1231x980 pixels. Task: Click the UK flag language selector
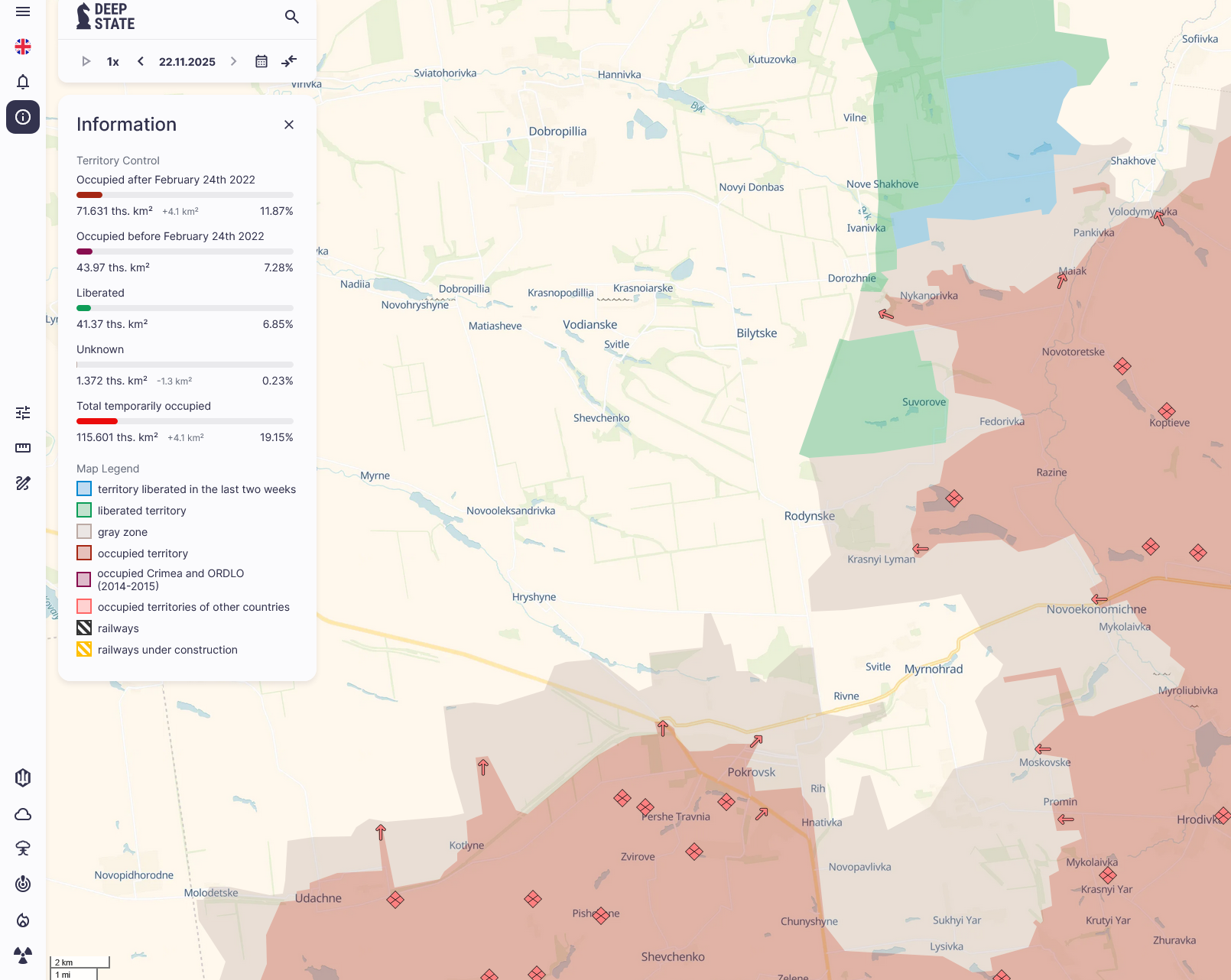23,47
